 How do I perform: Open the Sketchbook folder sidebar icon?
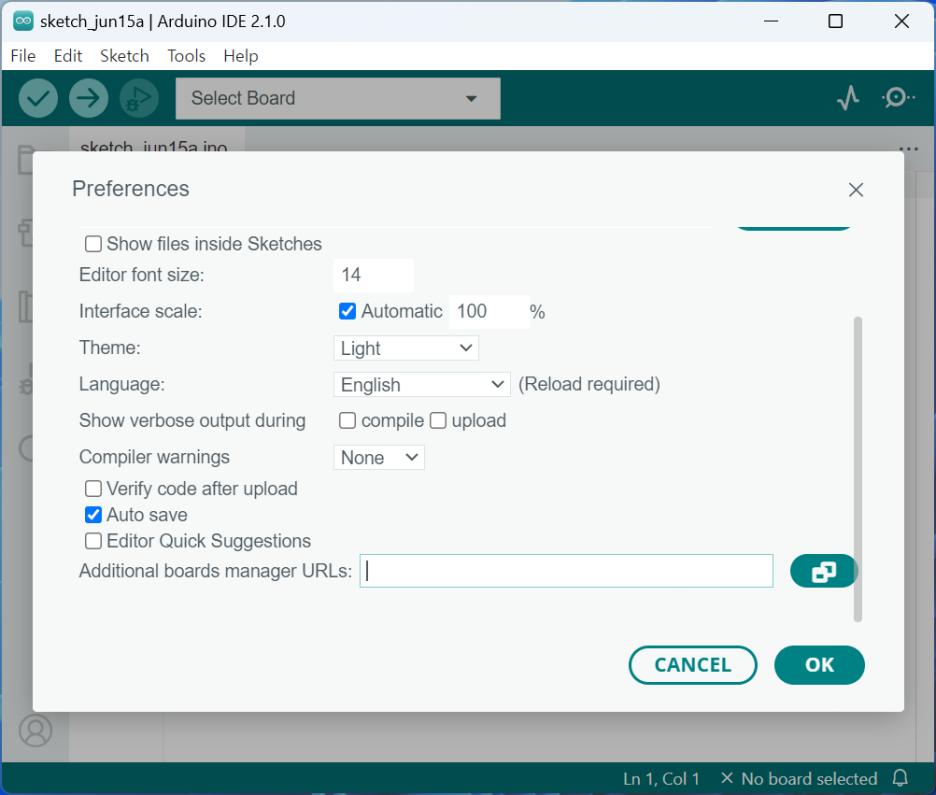25,160
